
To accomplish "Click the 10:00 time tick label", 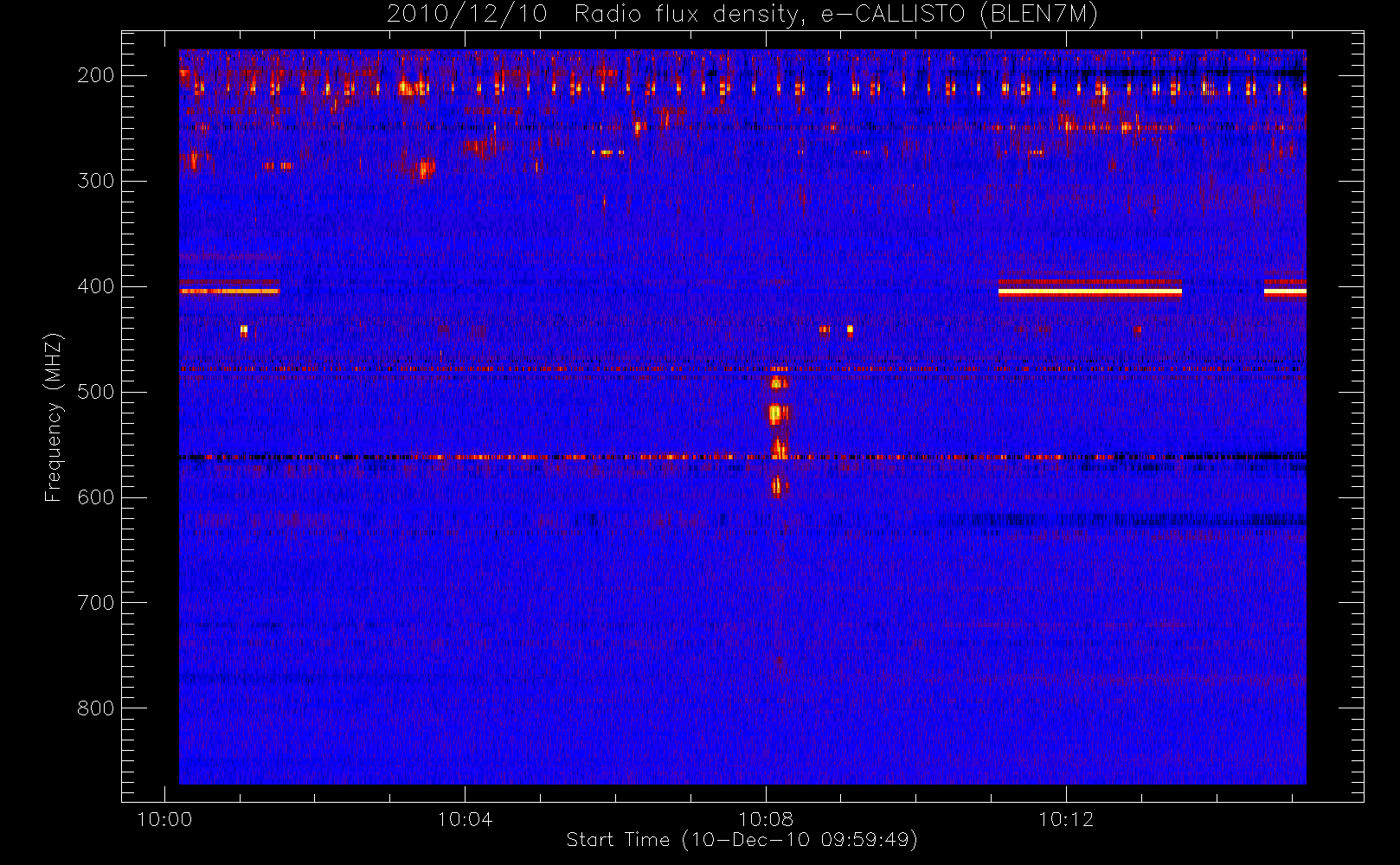I will pos(164,819).
